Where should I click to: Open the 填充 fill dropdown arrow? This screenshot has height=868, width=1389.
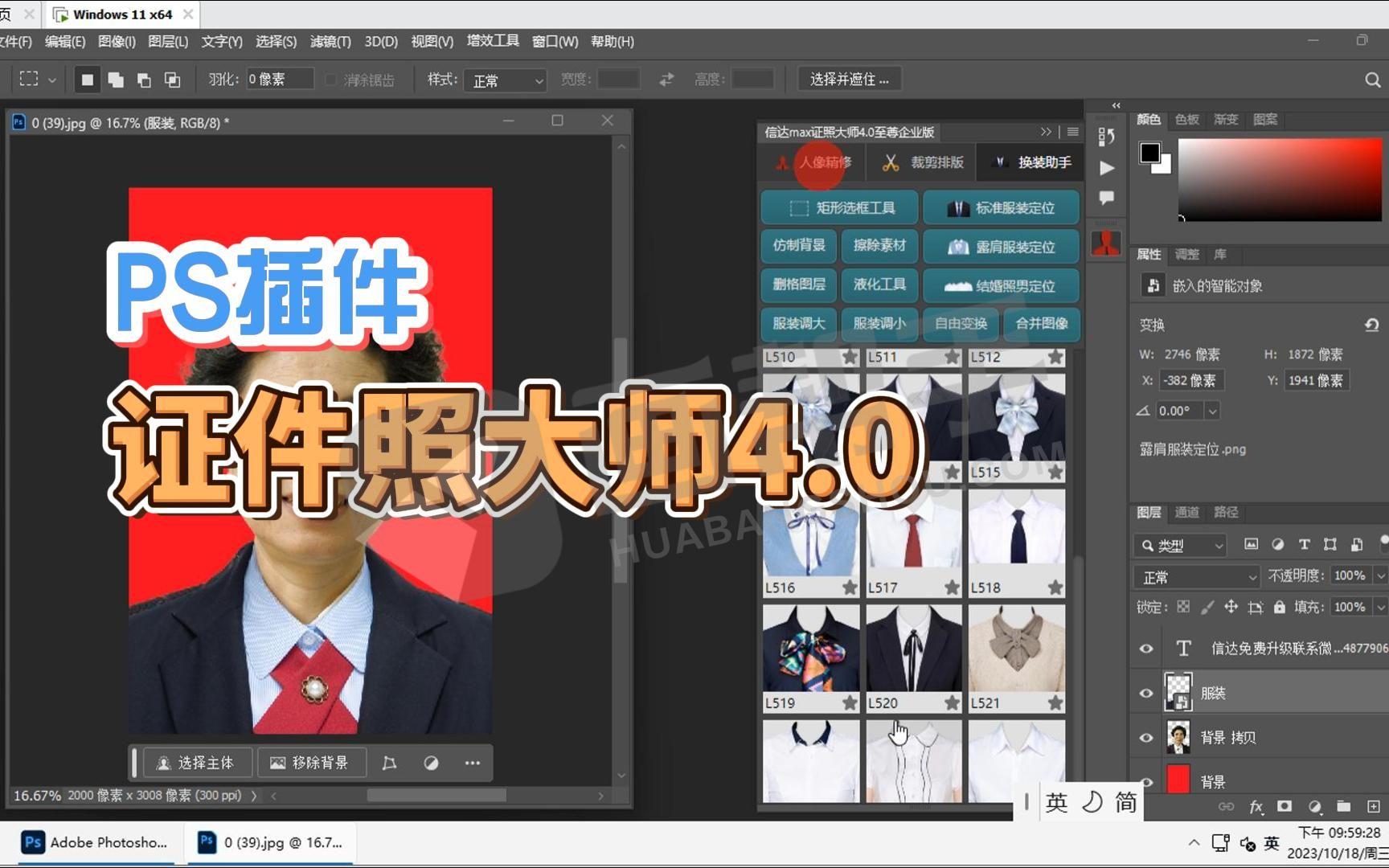(x=1380, y=607)
